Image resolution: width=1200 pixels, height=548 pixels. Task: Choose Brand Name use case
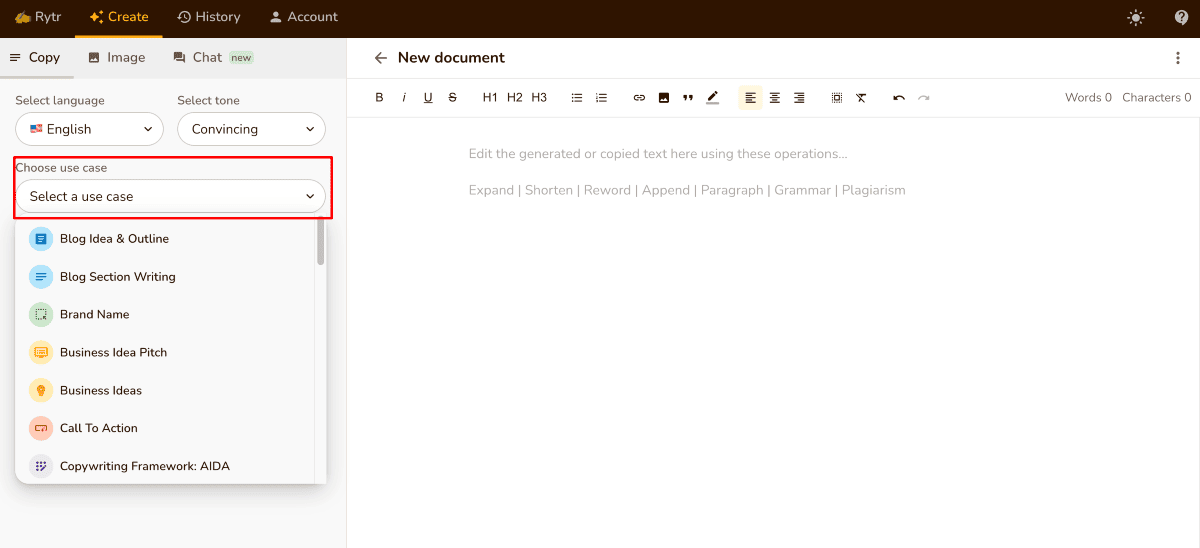click(94, 314)
